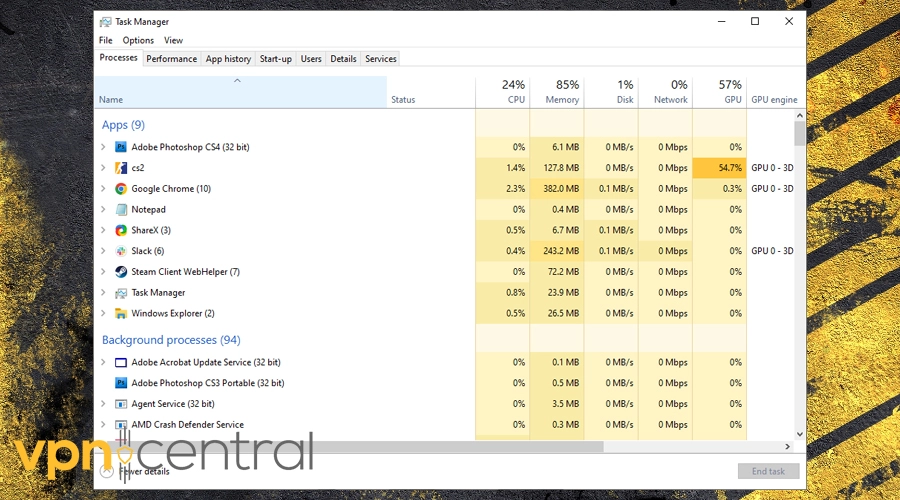The image size is (900, 500).
Task: Sort processes by Disk column
Action: tap(611, 92)
